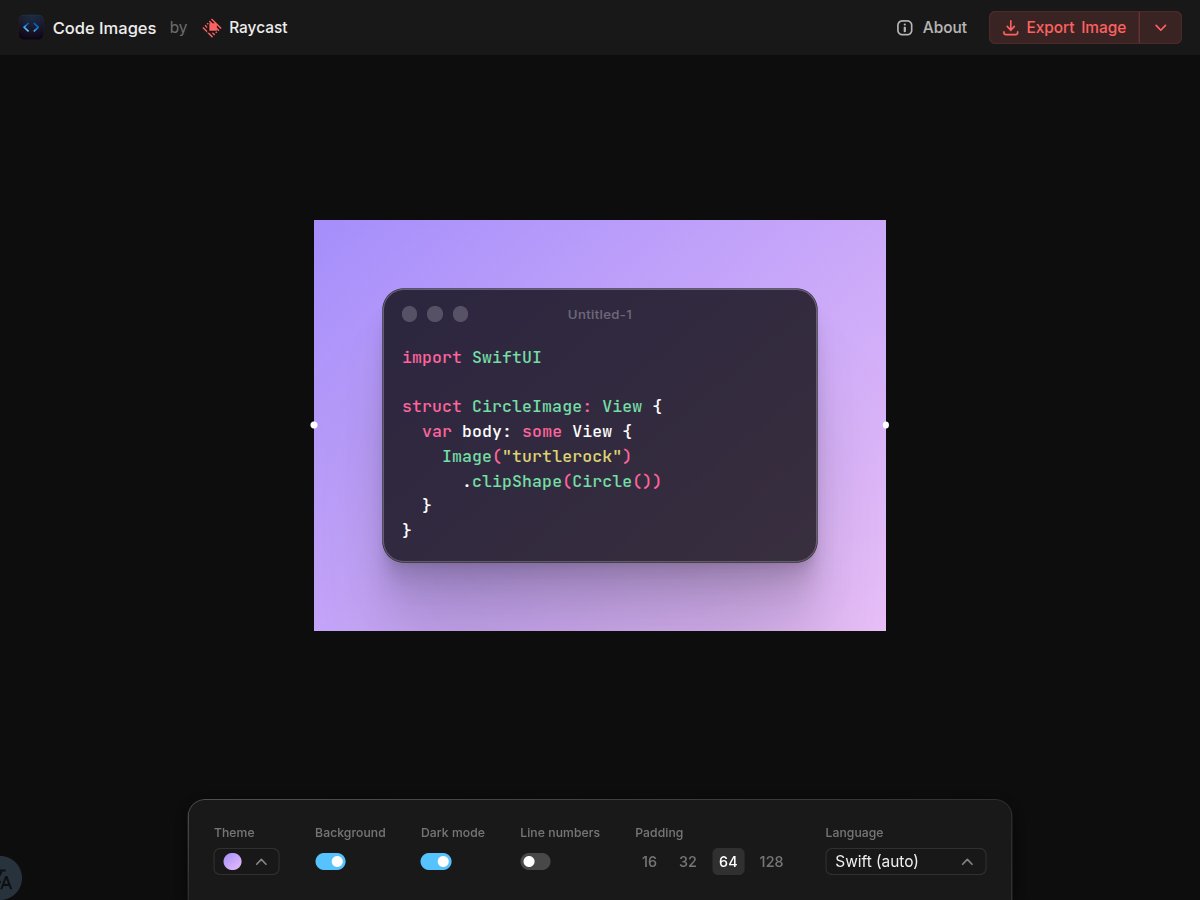
Task: Open the Language dropdown showing Swift (auto)
Action: coord(905,861)
